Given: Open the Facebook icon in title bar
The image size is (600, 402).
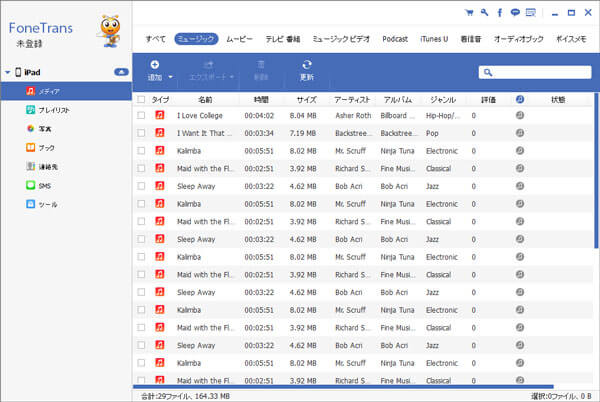Looking at the screenshot, I should (499, 13).
